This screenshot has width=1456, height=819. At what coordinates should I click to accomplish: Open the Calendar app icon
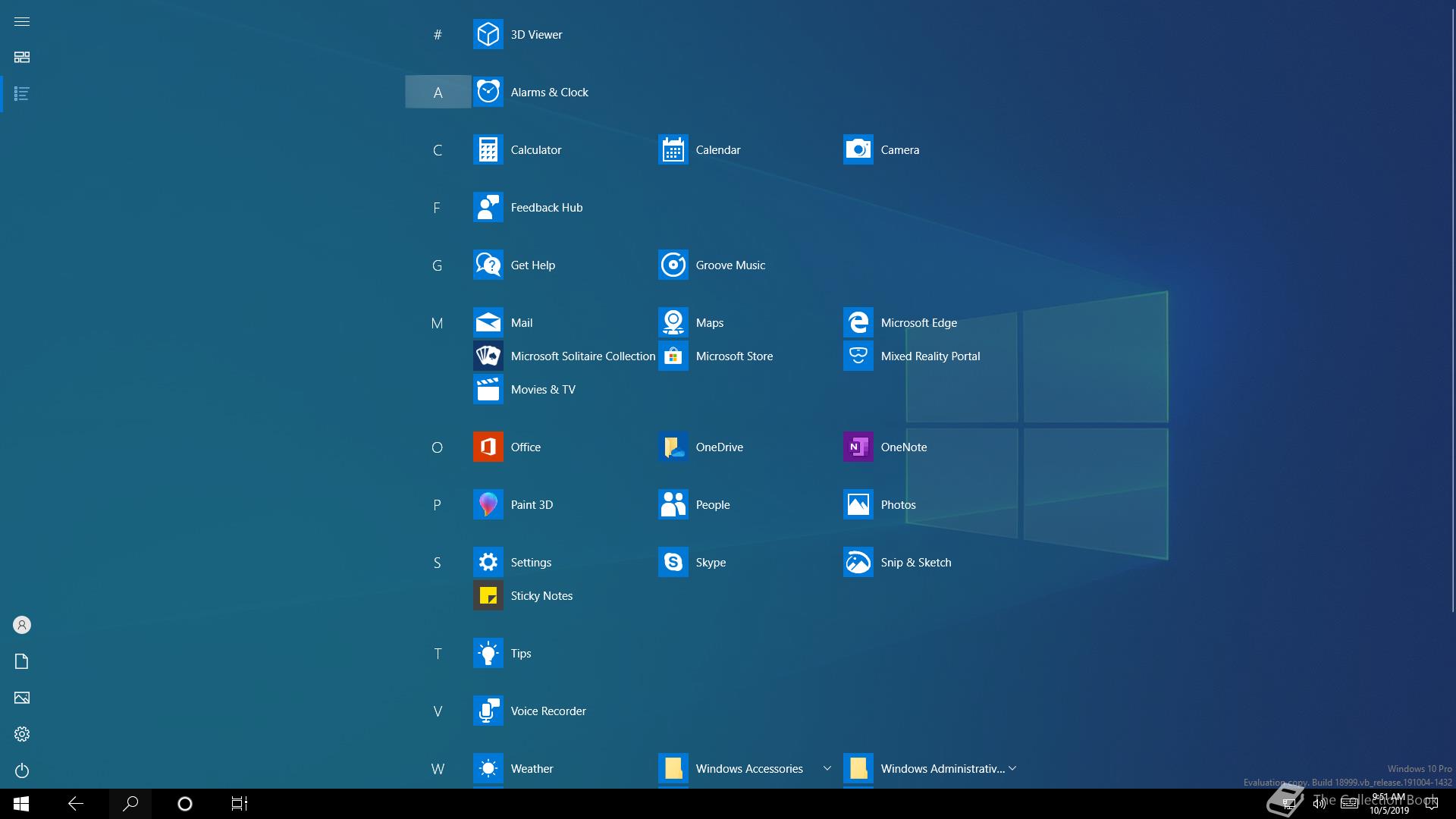(x=673, y=149)
